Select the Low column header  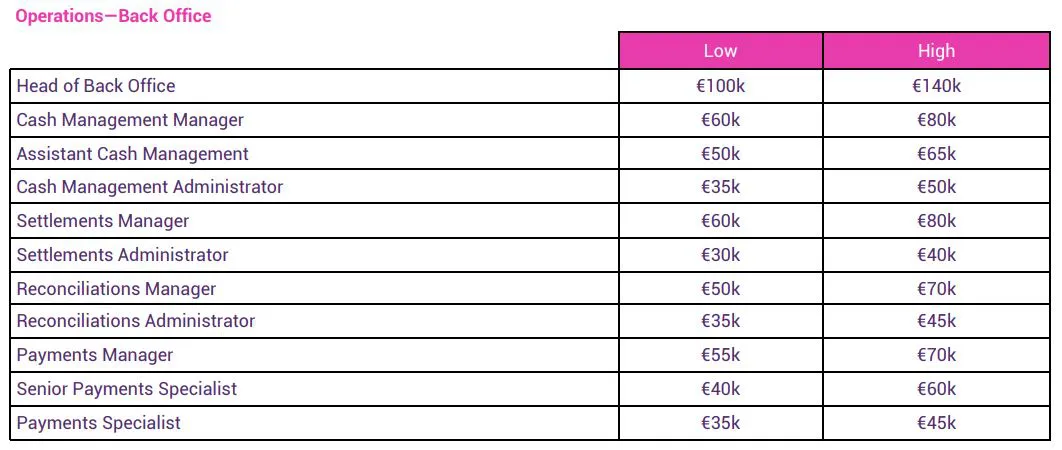tap(721, 51)
